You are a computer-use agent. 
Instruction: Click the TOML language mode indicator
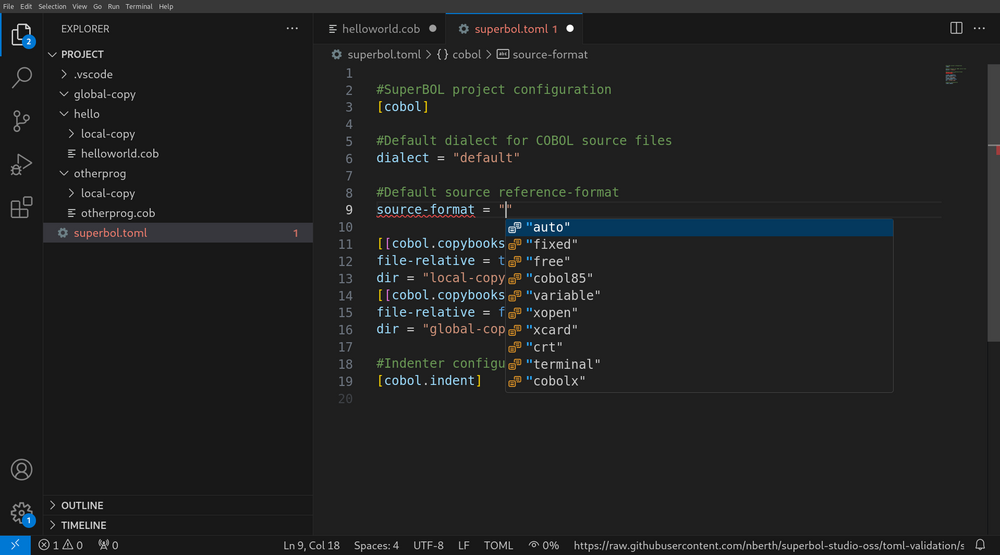click(498, 546)
